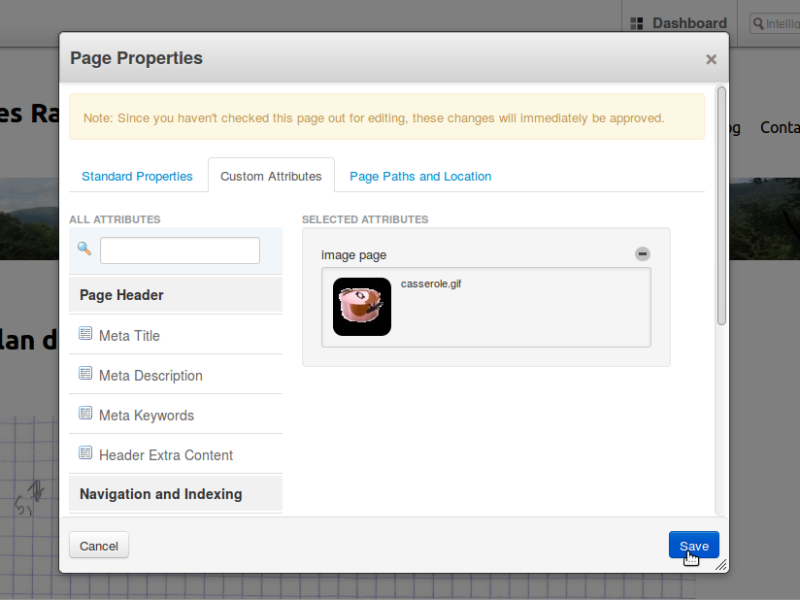Click the Meta Title attribute icon
This screenshot has height=600, width=800.
[x=85, y=334]
